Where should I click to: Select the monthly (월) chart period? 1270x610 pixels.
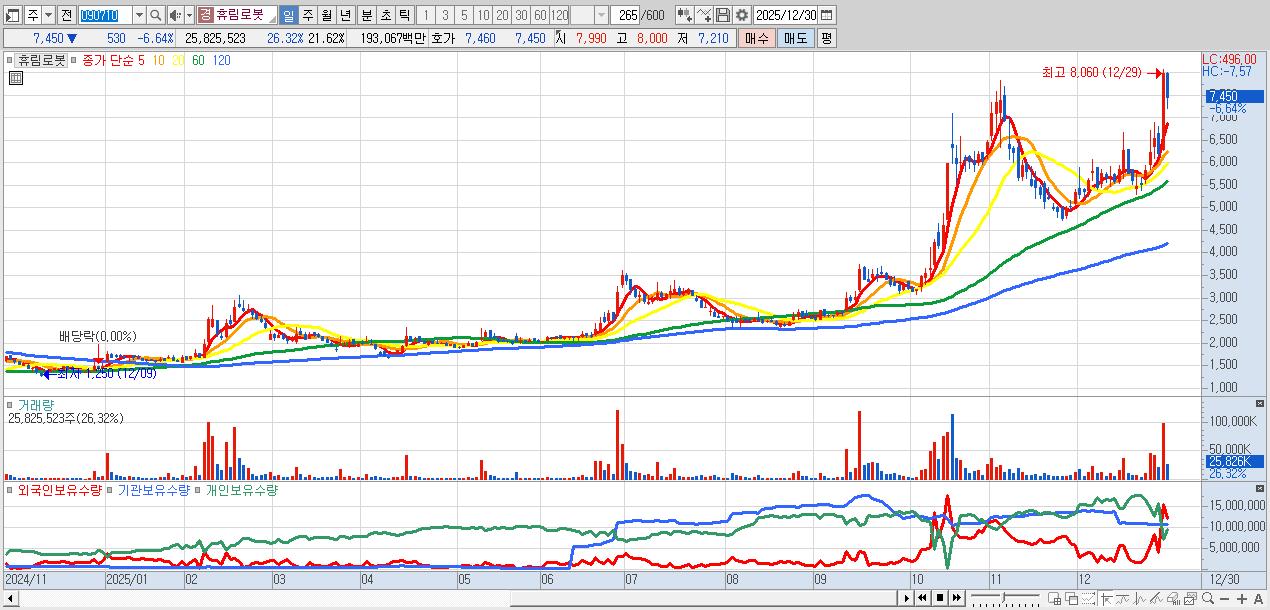(327, 15)
